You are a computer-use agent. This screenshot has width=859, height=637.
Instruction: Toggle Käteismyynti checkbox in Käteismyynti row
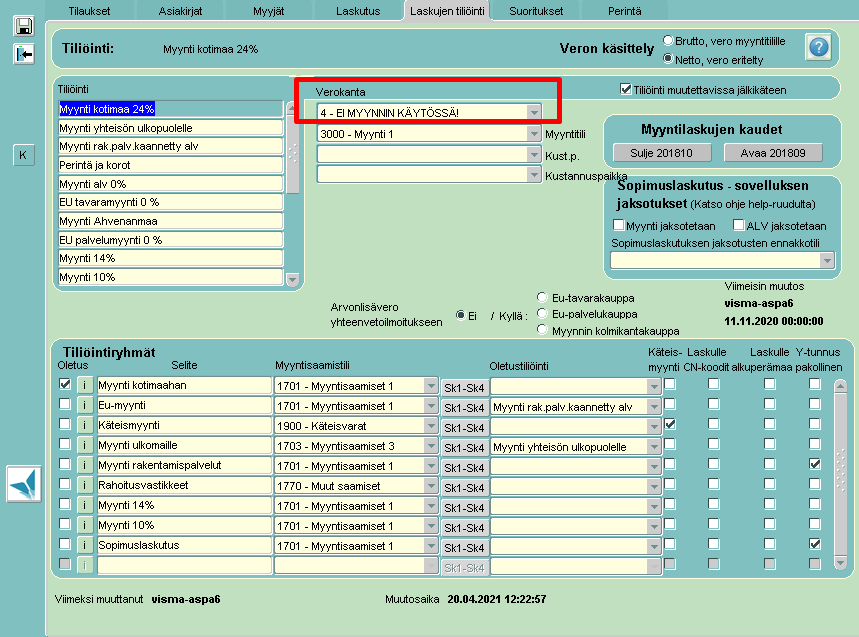[670, 424]
